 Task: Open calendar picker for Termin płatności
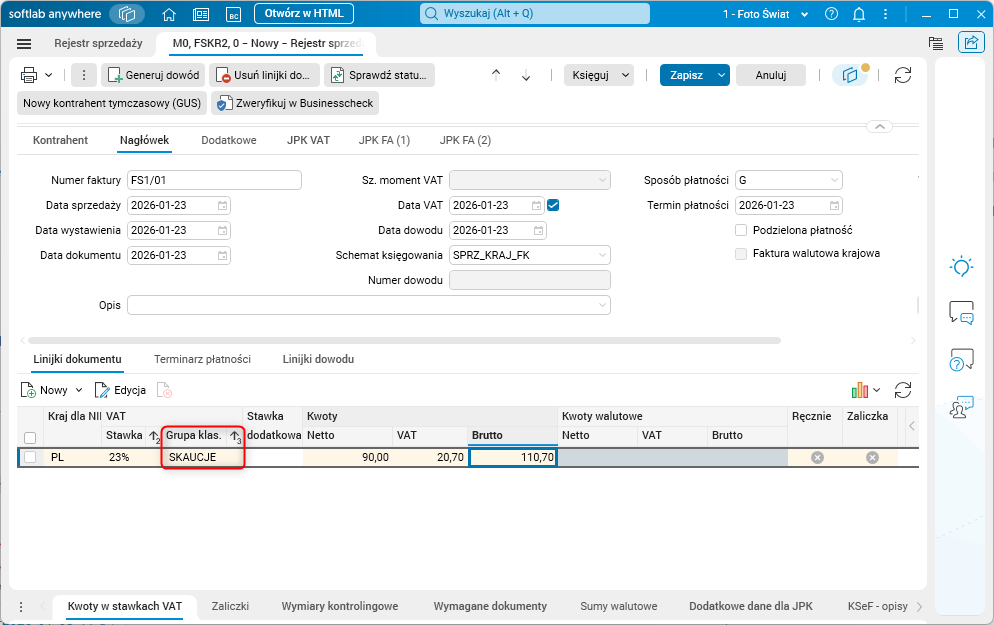tap(834, 205)
